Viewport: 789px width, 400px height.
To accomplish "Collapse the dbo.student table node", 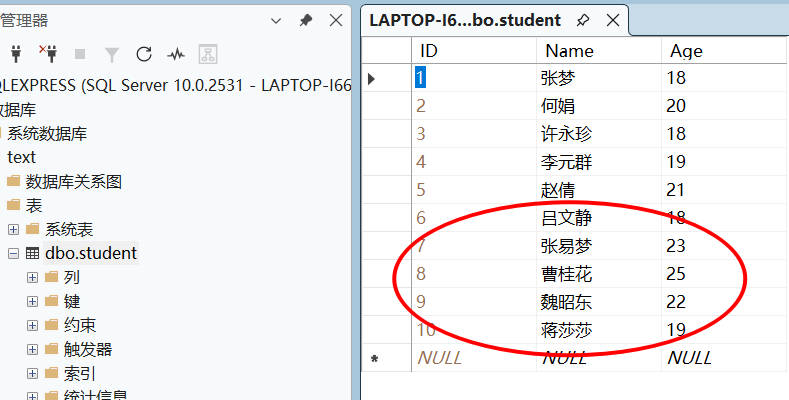I will pos(14,253).
